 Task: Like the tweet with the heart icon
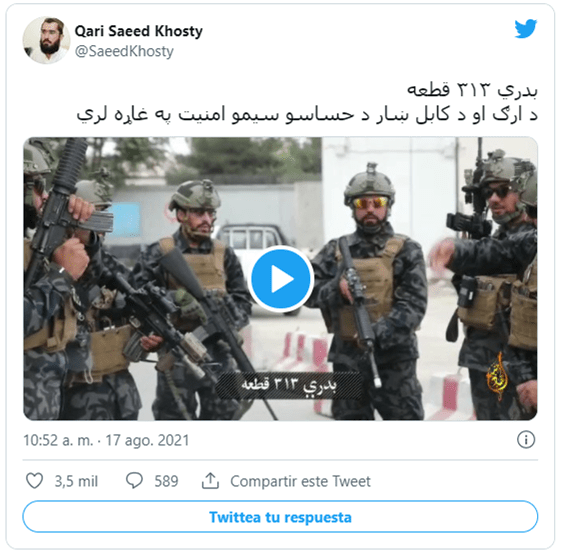(35, 481)
